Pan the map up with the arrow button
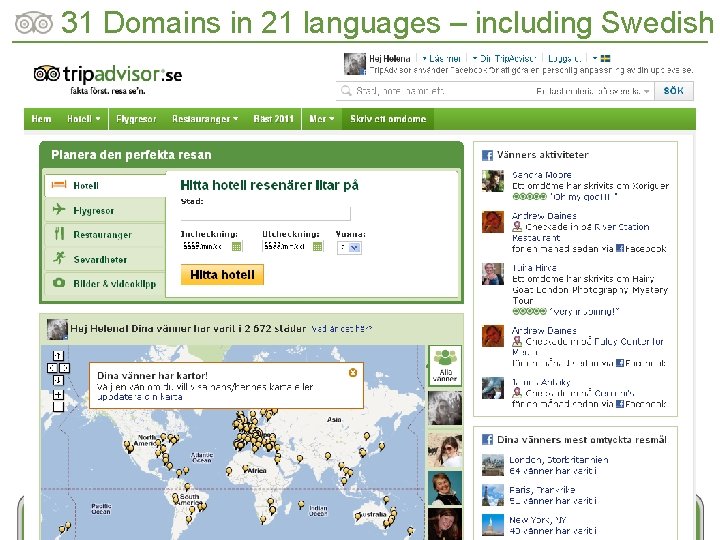The width and height of the screenshot is (720, 540). tap(58, 356)
